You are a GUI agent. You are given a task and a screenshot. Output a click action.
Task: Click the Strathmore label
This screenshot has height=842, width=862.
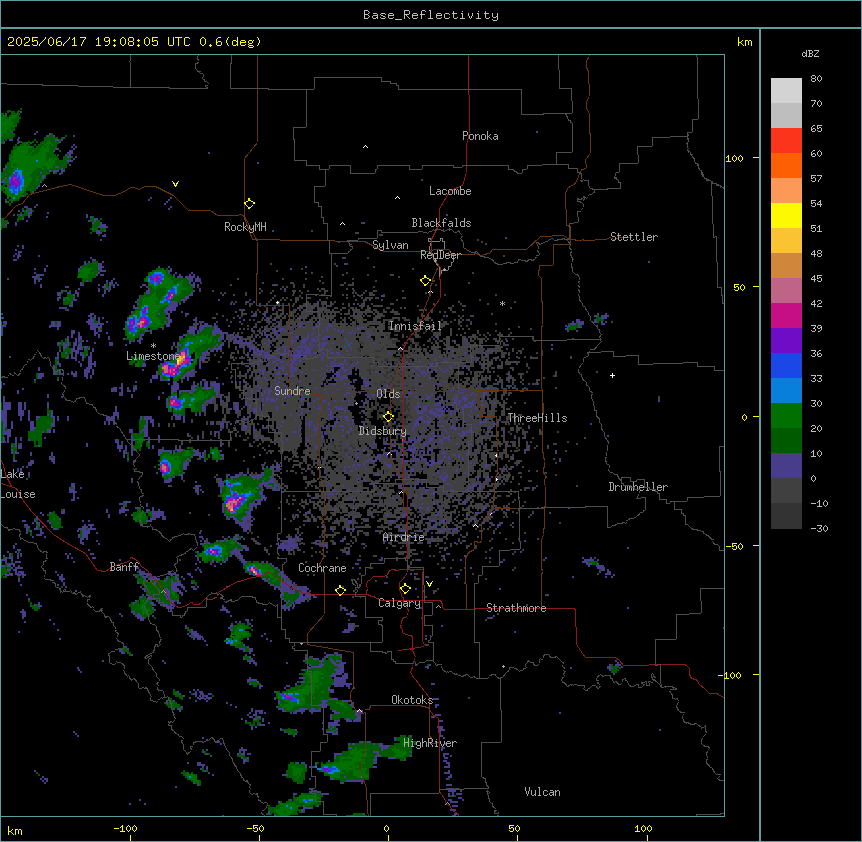point(516,608)
